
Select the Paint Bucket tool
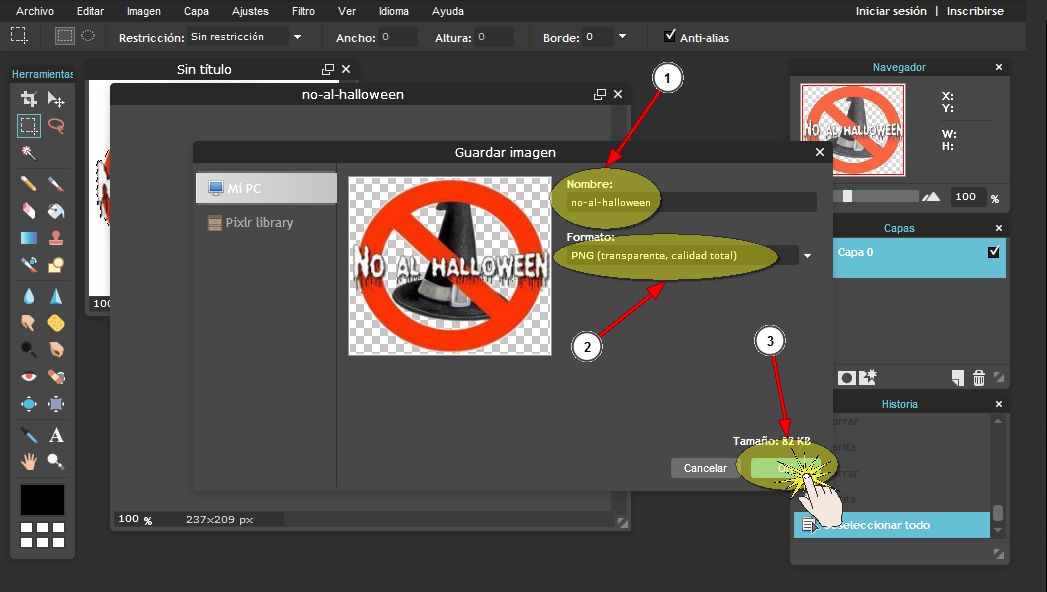point(57,211)
